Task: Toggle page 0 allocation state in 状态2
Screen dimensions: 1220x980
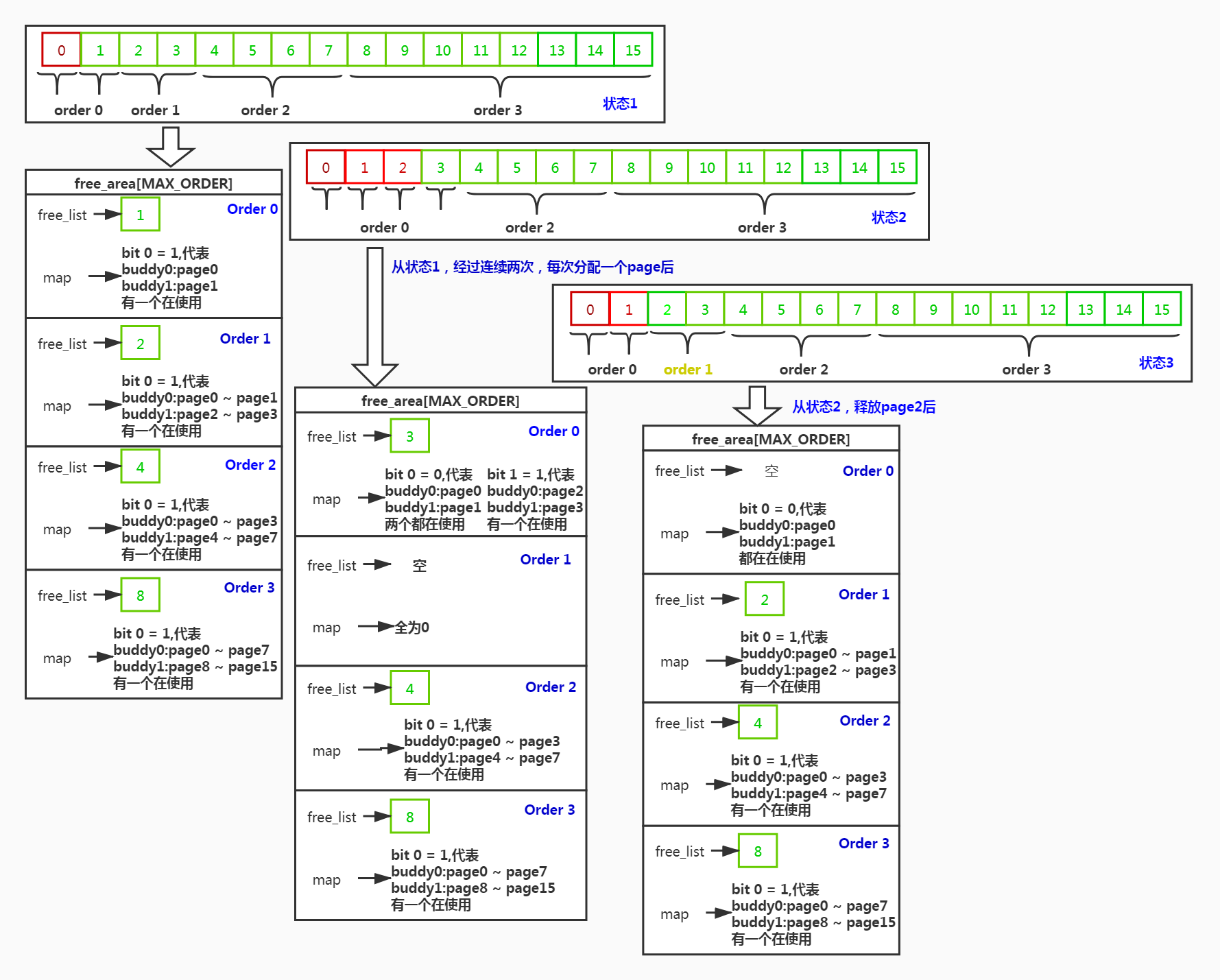Action: [x=325, y=167]
